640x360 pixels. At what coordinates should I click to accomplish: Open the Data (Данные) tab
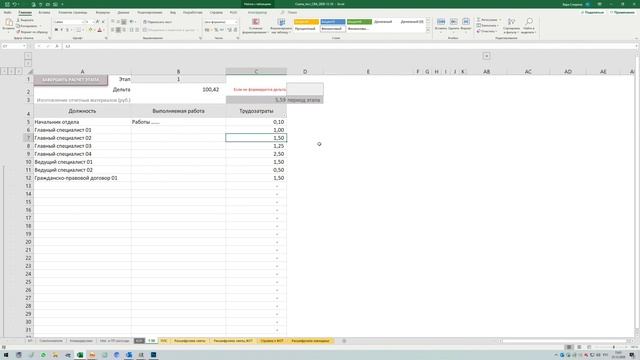point(123,12)
